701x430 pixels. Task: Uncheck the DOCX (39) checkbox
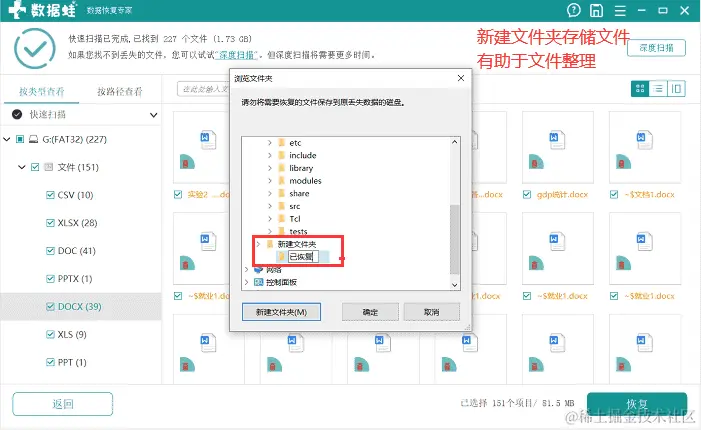coord(50,307)
